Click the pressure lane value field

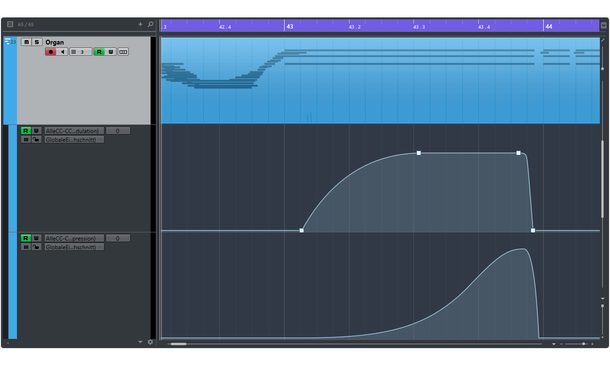pyautogui.click(x=117, y=238)
